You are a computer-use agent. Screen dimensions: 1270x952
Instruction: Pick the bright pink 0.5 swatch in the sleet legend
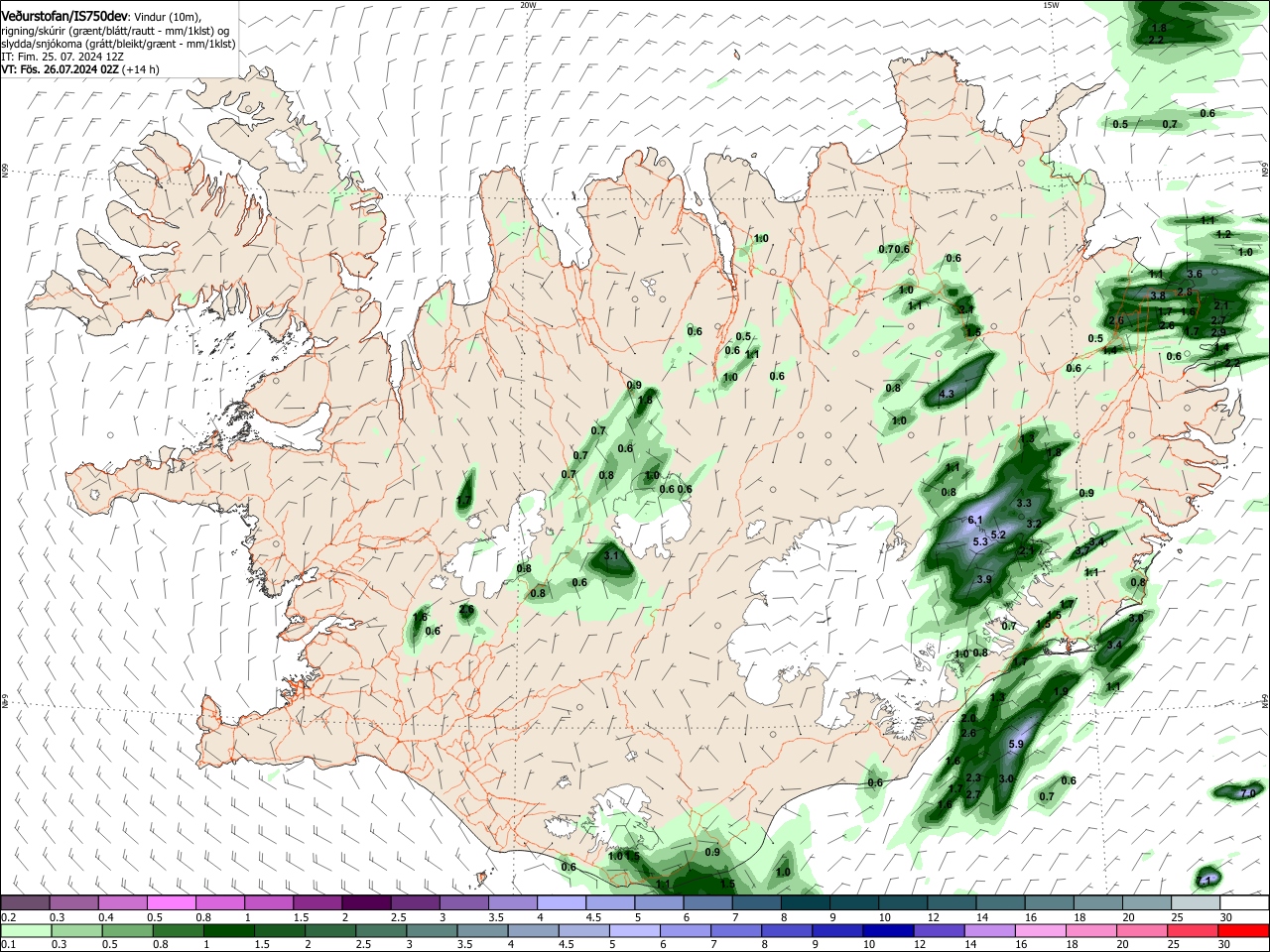coord(171,902)
